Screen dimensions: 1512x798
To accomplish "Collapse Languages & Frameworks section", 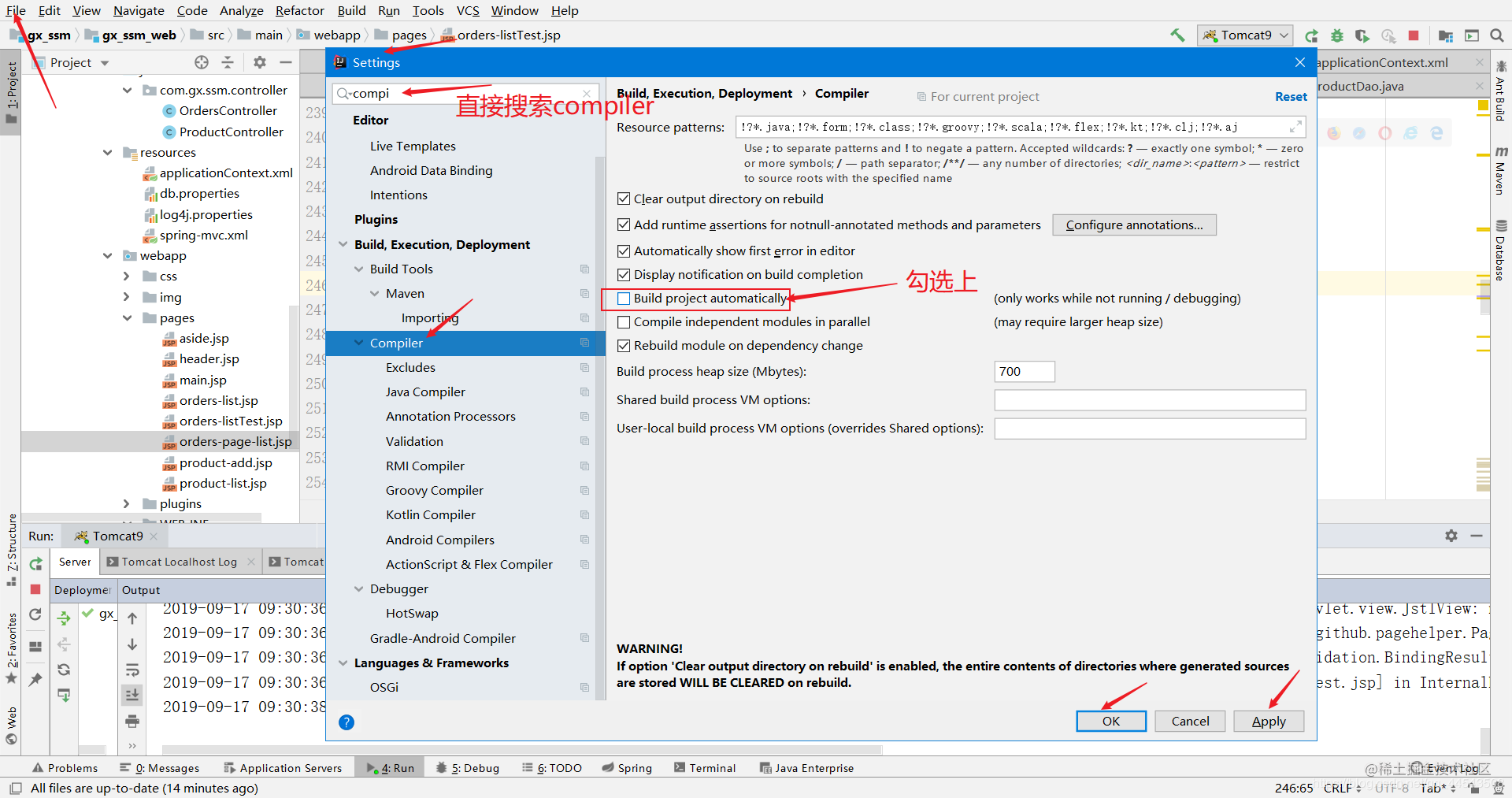I will 343,663.
